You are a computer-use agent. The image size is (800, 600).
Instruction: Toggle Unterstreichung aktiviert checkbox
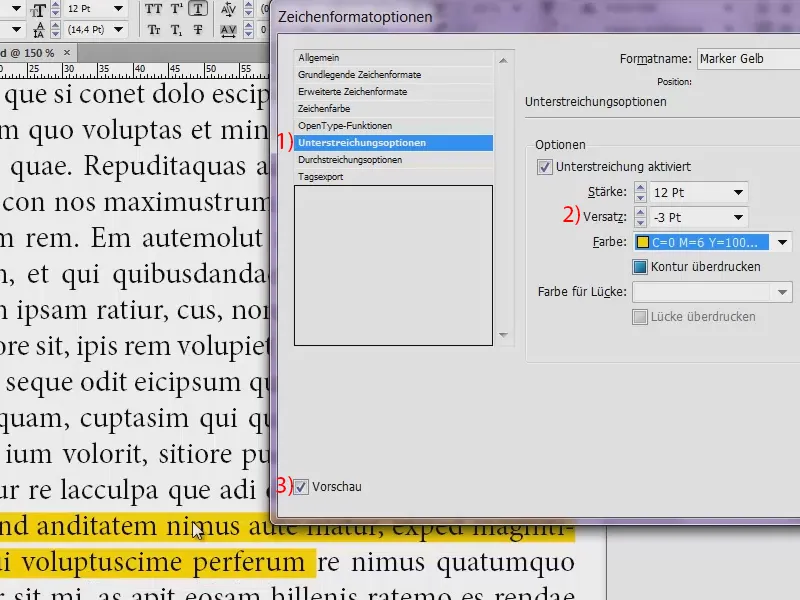click(x=544, y=167)
